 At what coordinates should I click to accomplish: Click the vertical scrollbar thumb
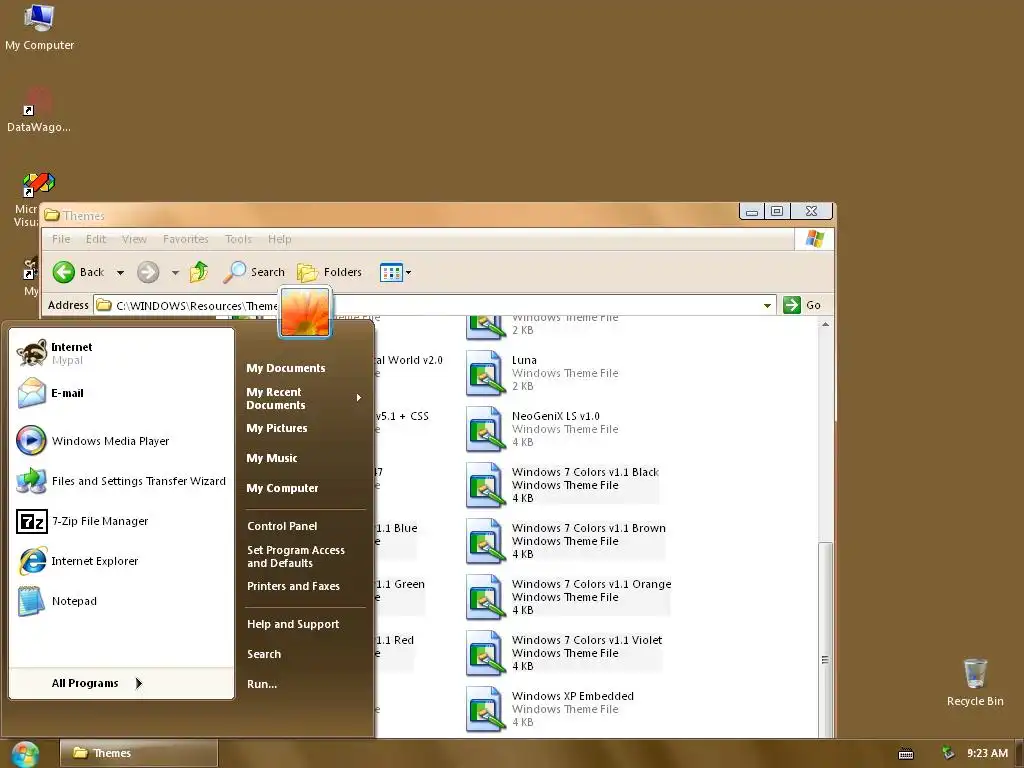tap(825, 640)
